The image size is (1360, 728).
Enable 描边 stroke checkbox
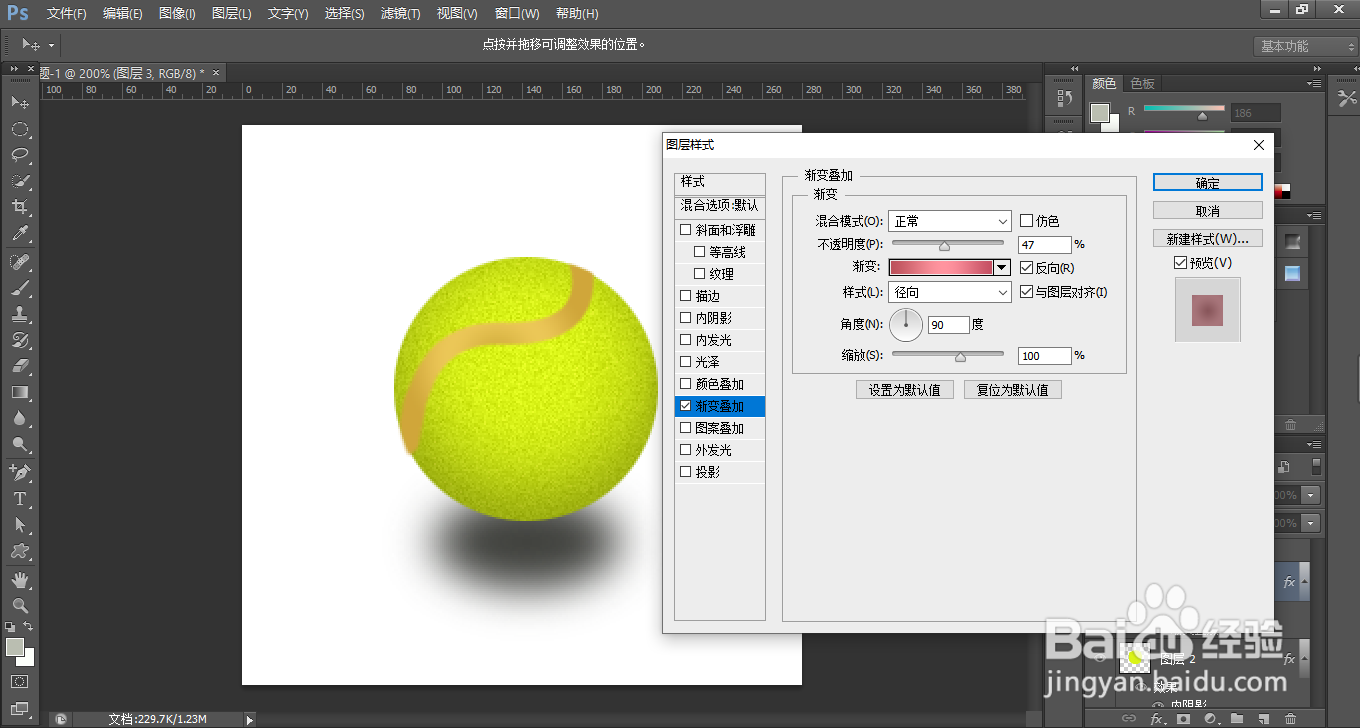point(685,296)
